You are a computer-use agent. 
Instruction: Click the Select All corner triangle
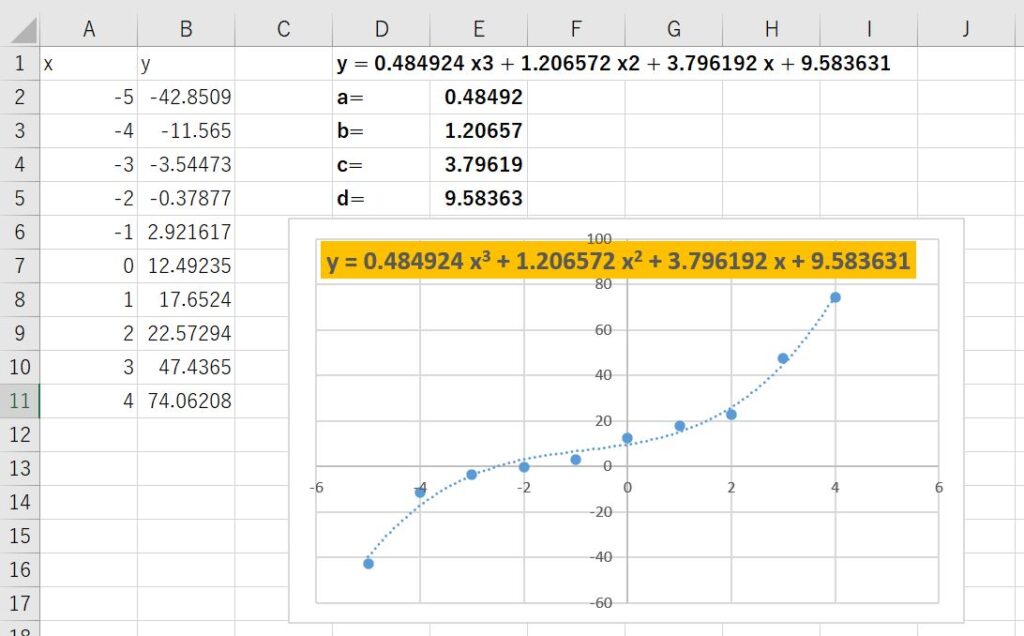coord(24,30)
